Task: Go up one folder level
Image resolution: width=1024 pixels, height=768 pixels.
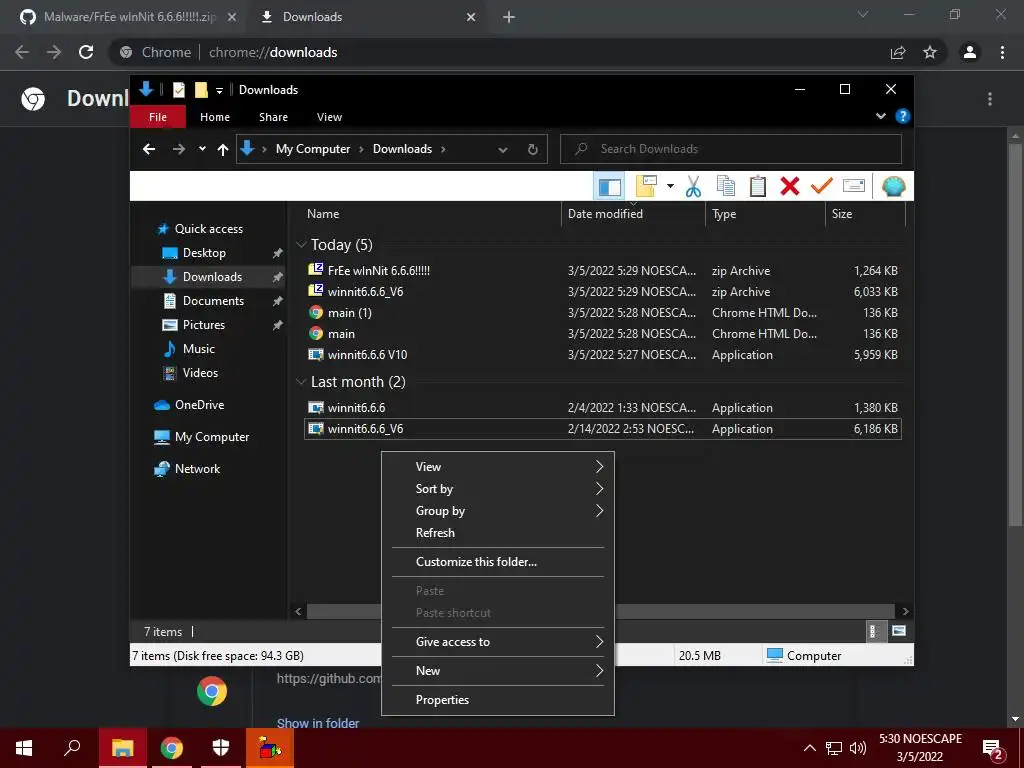Action: point(223,150)
